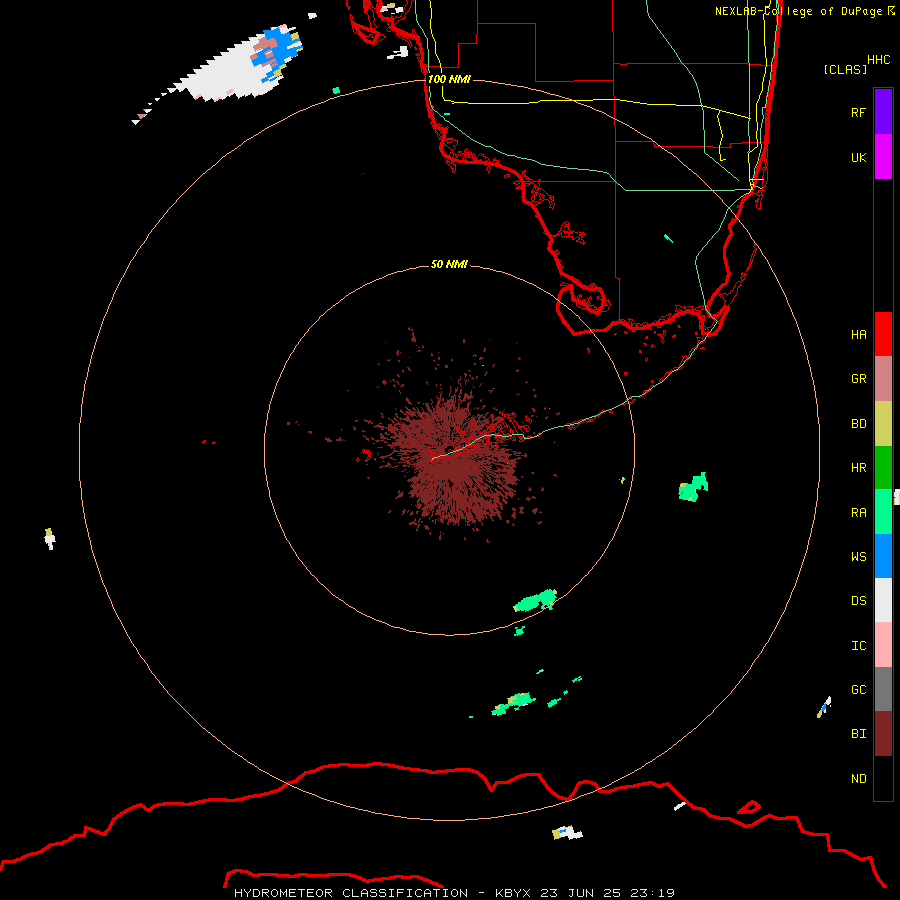900x900 pixels.
Task: Click the GR legend label text
Action: tap(858, 379)
